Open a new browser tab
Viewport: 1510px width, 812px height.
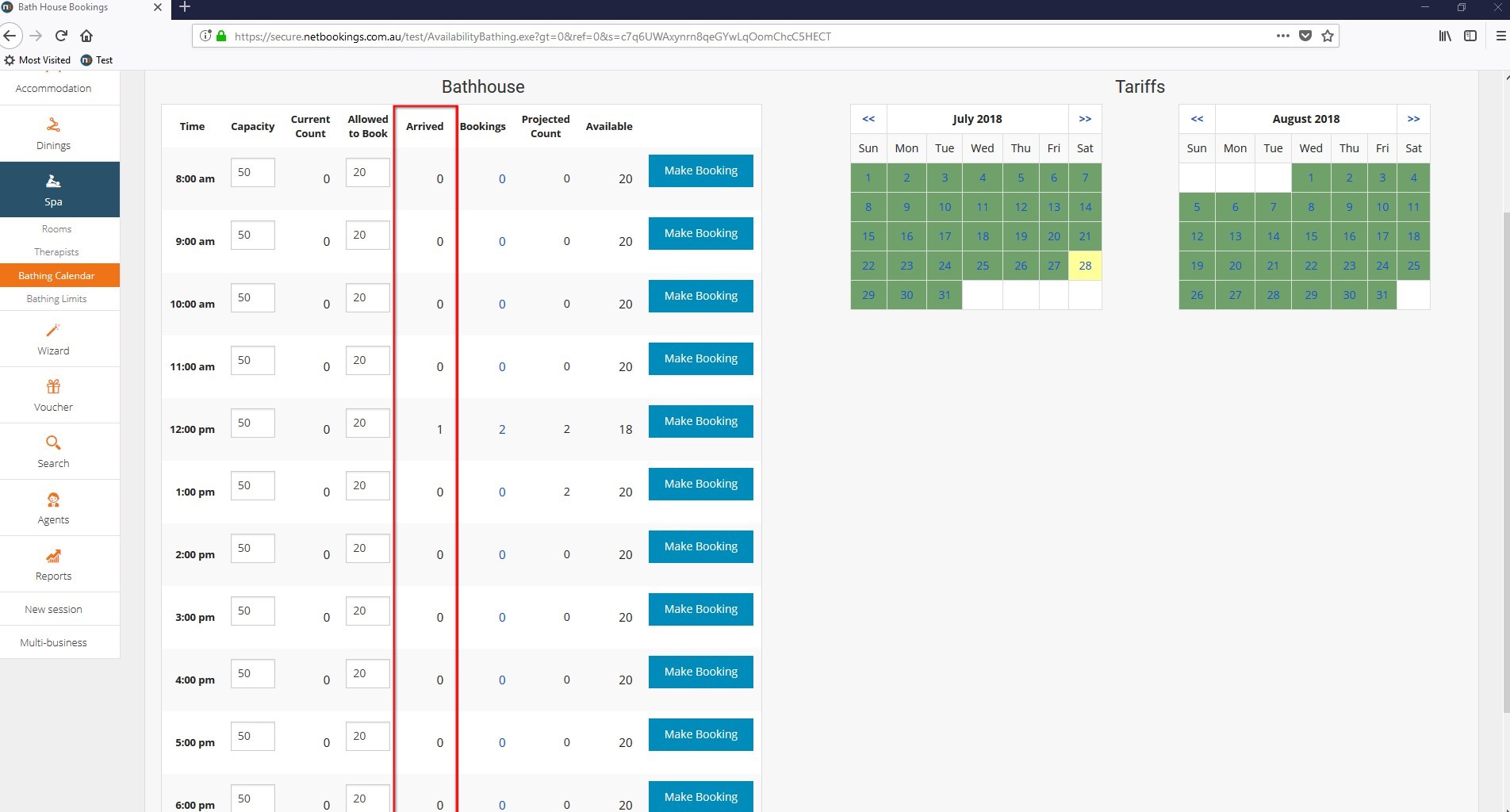[185, 7]
